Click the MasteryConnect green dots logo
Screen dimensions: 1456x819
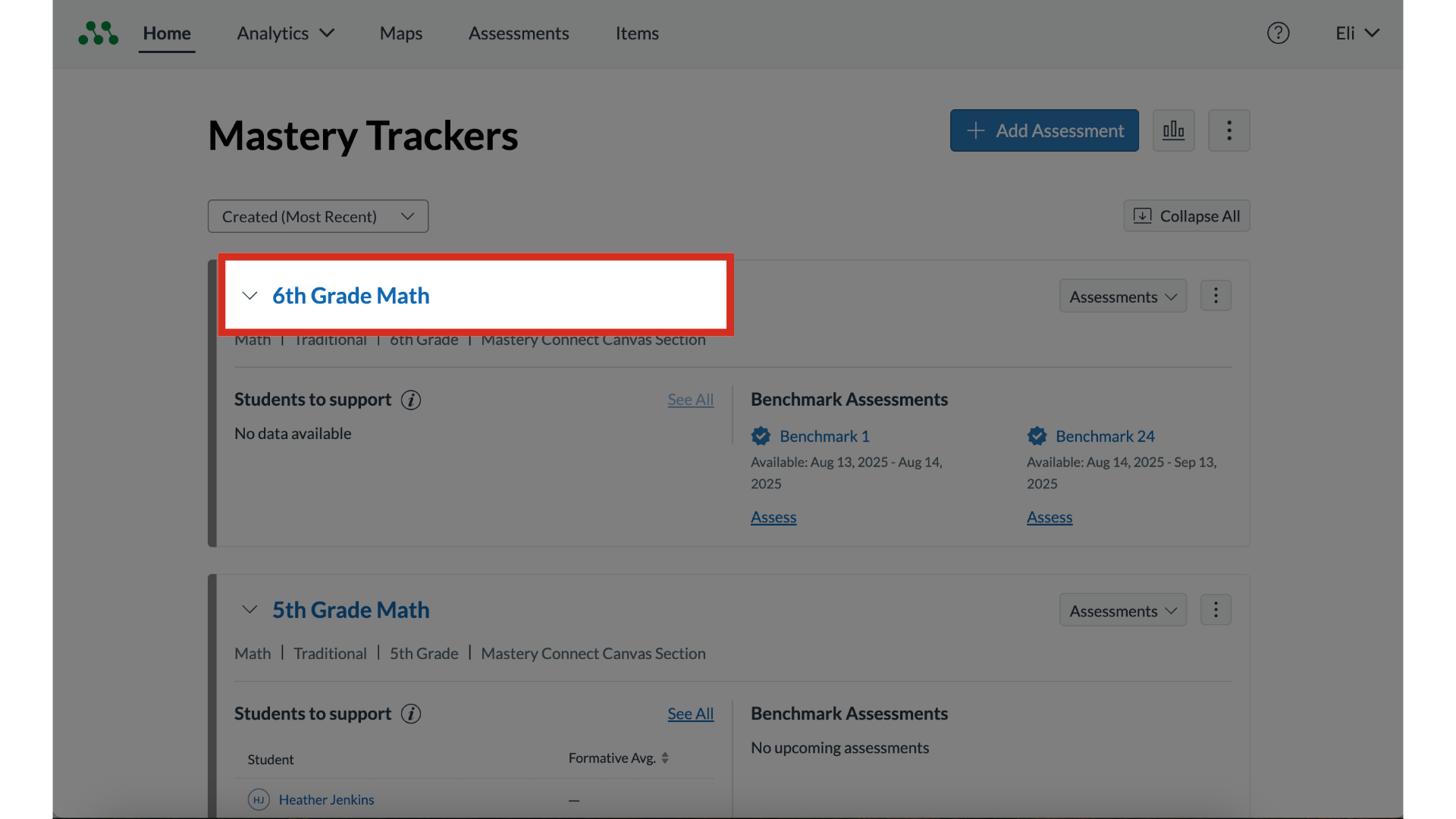[99, 33]
